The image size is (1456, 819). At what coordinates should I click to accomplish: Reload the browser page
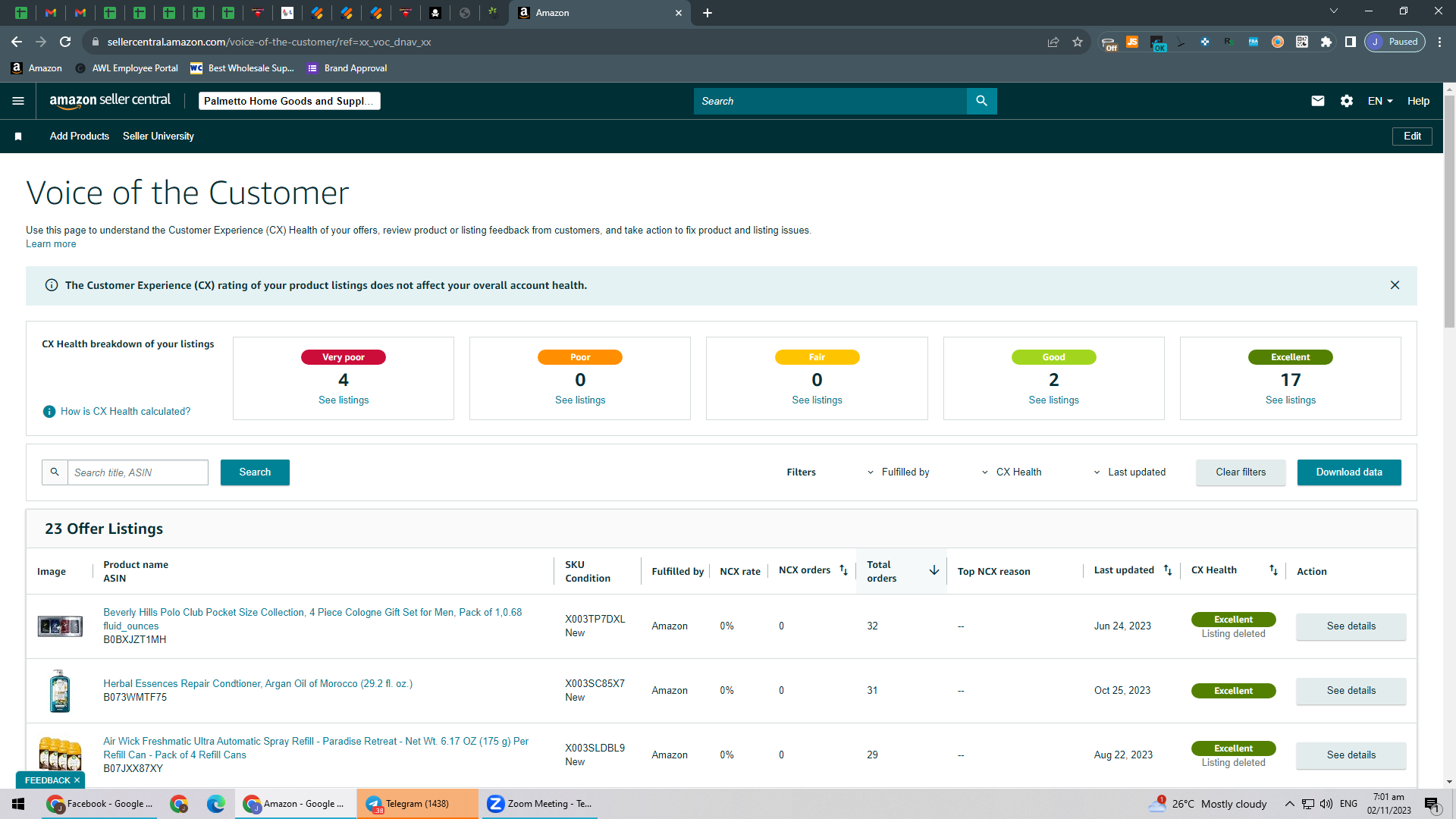point(65,42)
